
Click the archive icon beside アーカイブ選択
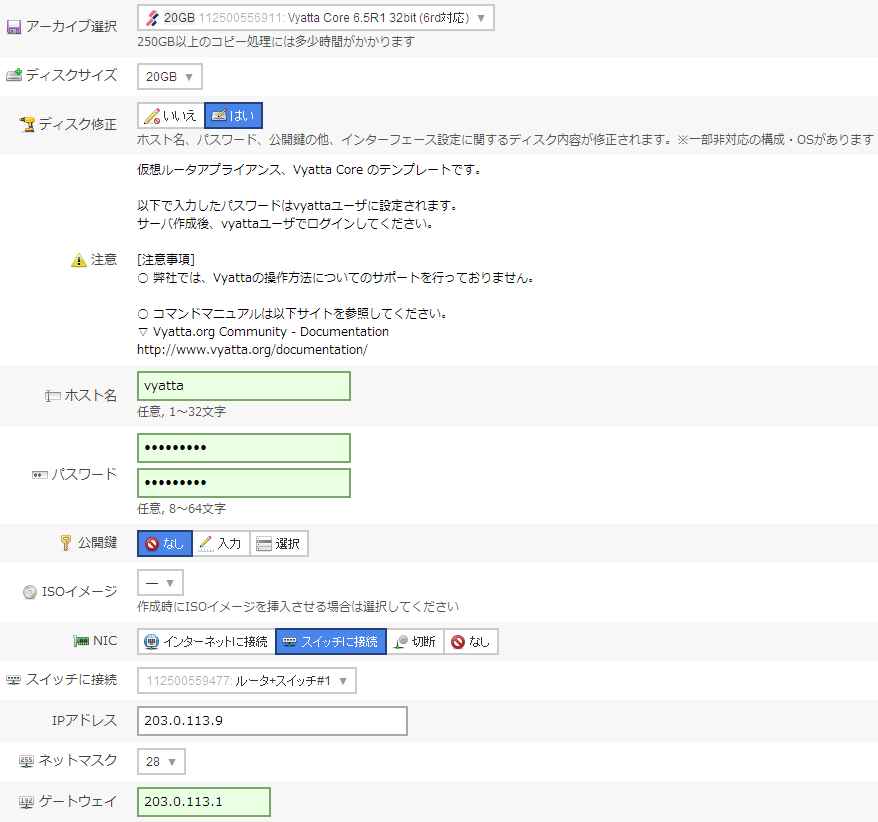coord(14,24)
